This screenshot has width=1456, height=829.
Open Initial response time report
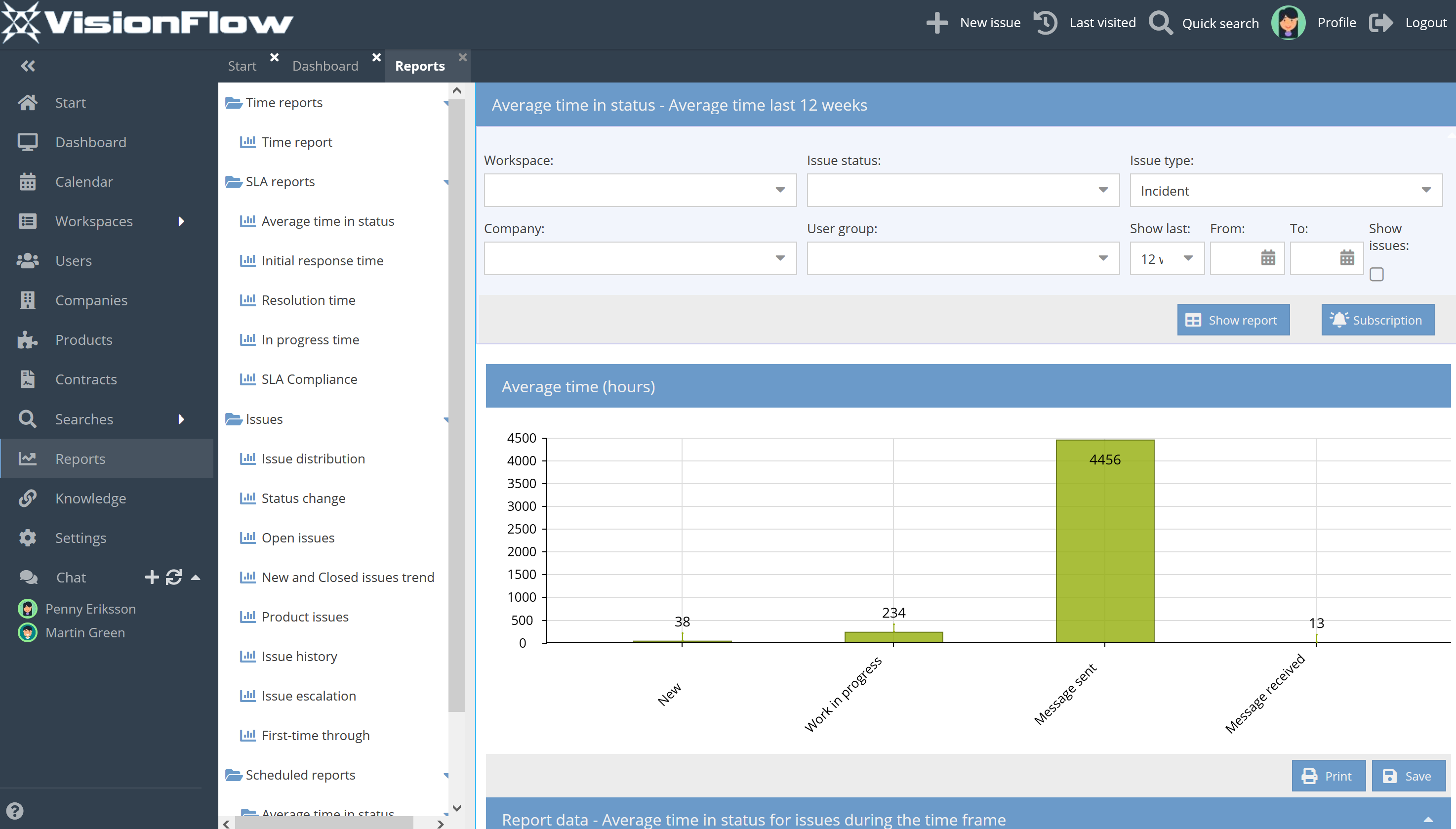pos(322,261)
